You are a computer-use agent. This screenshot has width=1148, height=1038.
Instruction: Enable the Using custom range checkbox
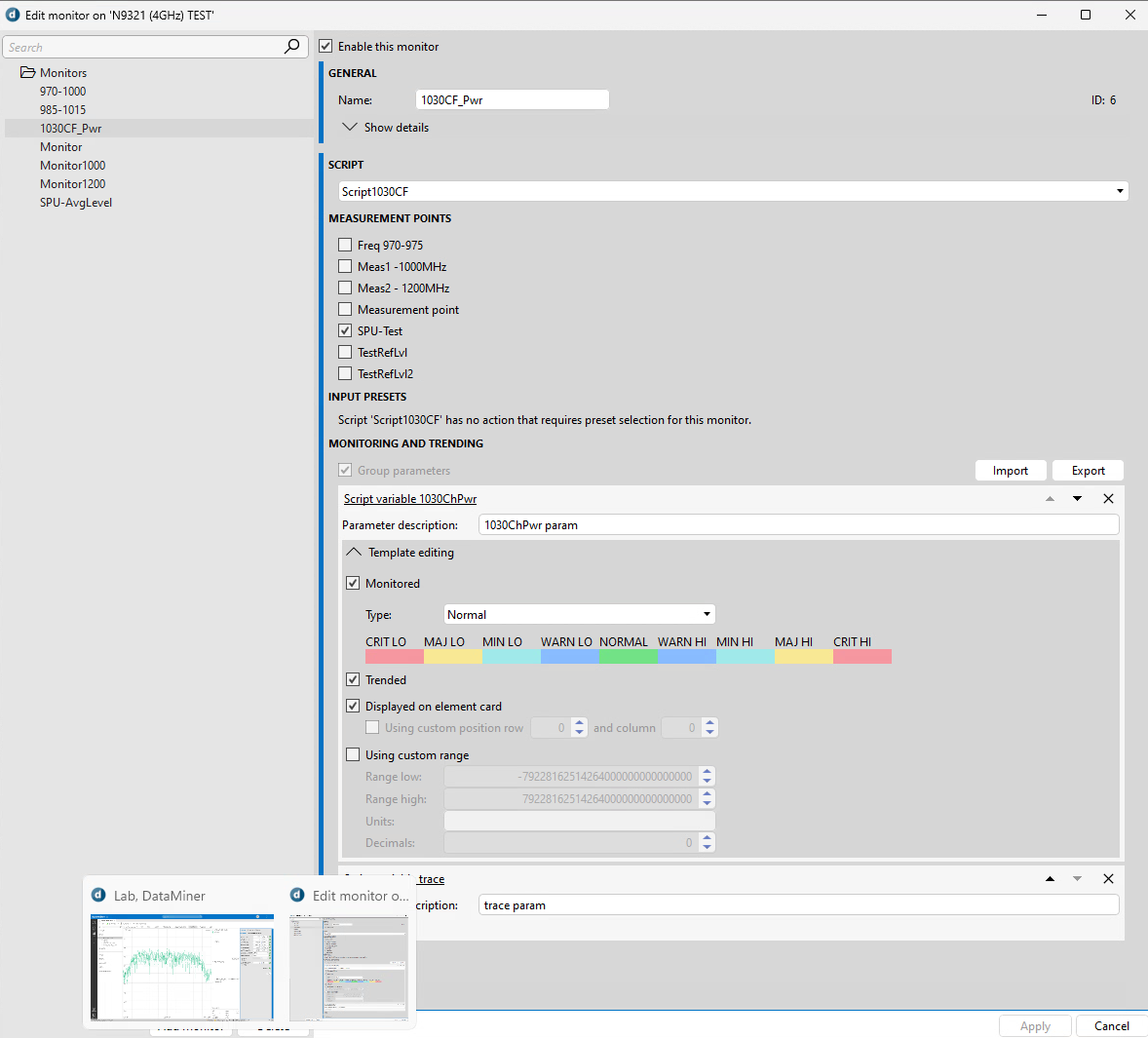point(353,755)
